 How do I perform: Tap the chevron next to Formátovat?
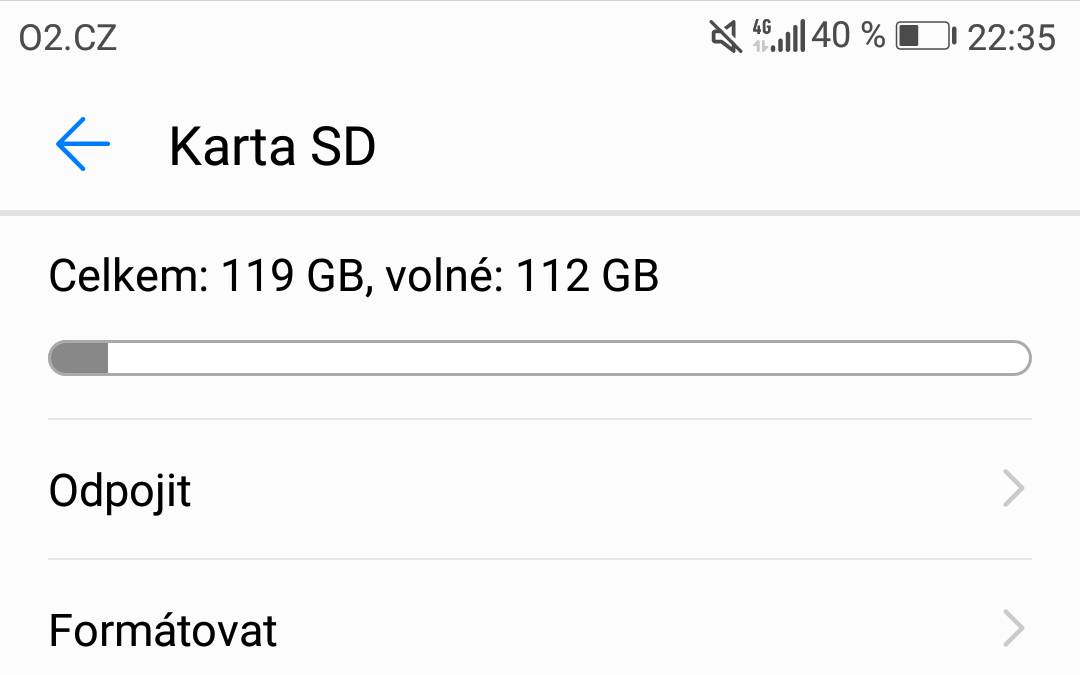1013,628
